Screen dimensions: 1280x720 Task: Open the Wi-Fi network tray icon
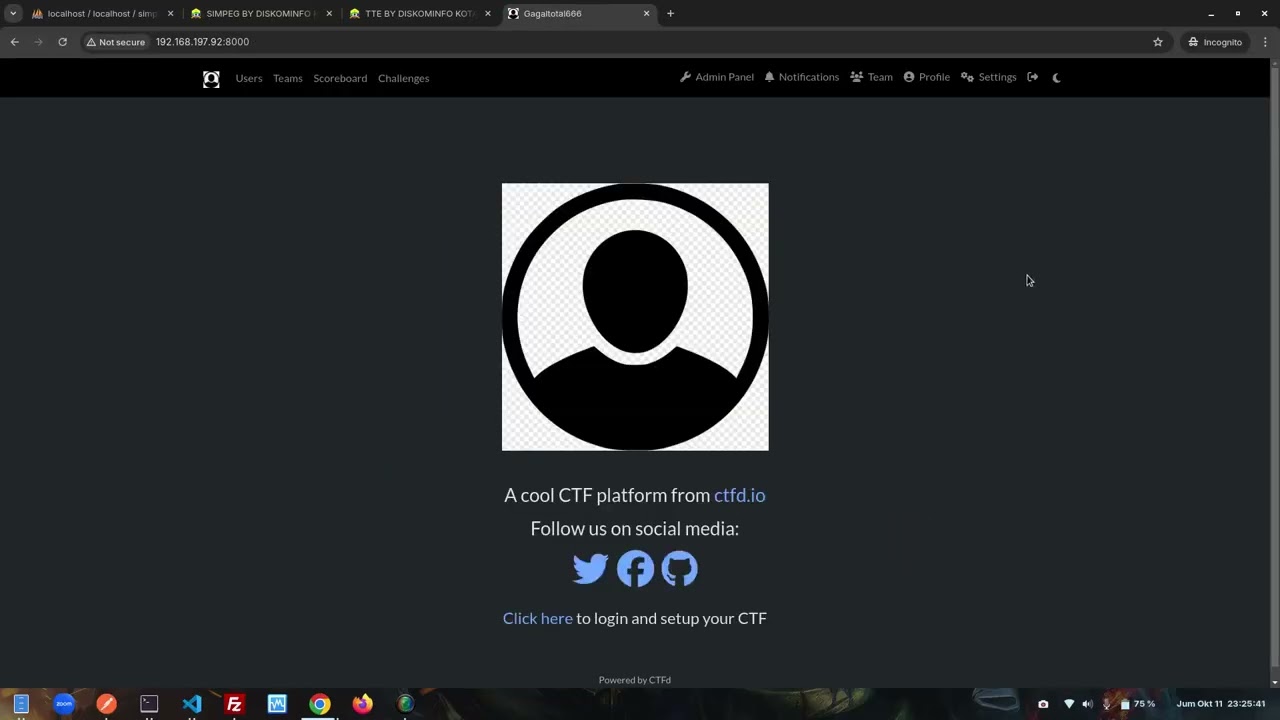(x=1069, y=704)
